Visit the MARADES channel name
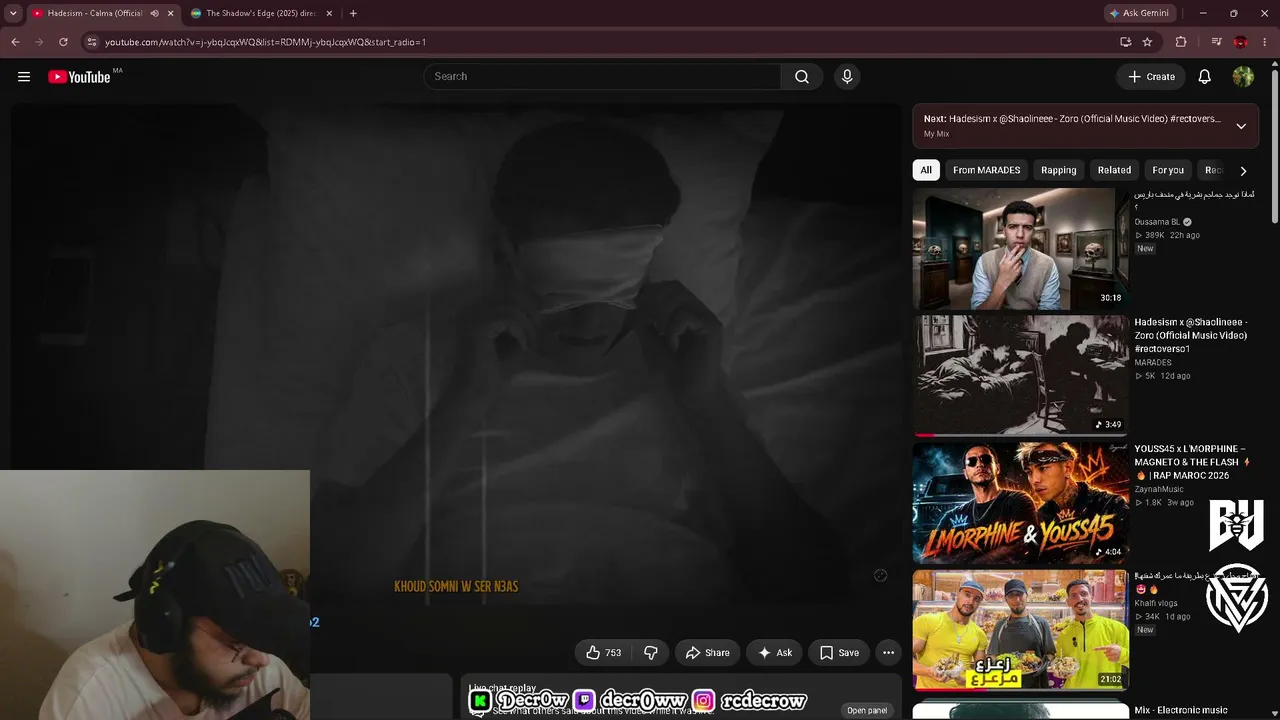The height and width of the screenshot is (720, 1280). tap(1153, 363)
